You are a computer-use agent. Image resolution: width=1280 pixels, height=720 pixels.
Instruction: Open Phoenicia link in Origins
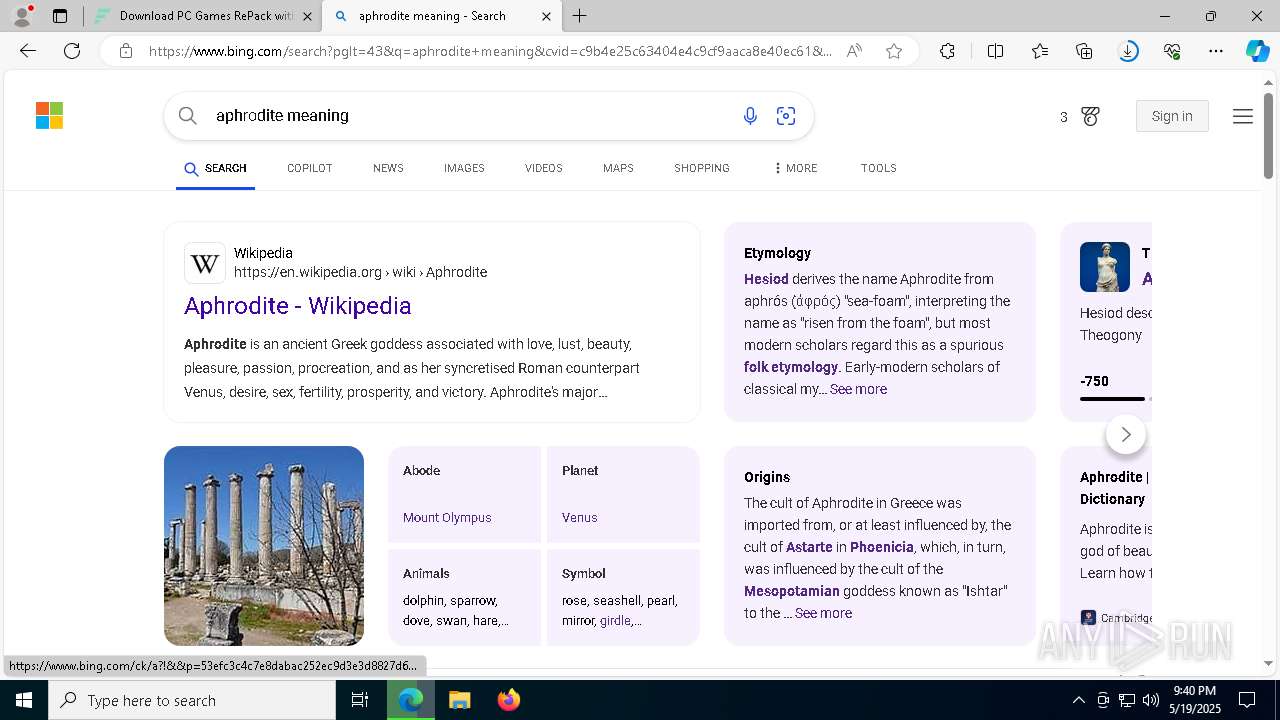tap(882, 547)
